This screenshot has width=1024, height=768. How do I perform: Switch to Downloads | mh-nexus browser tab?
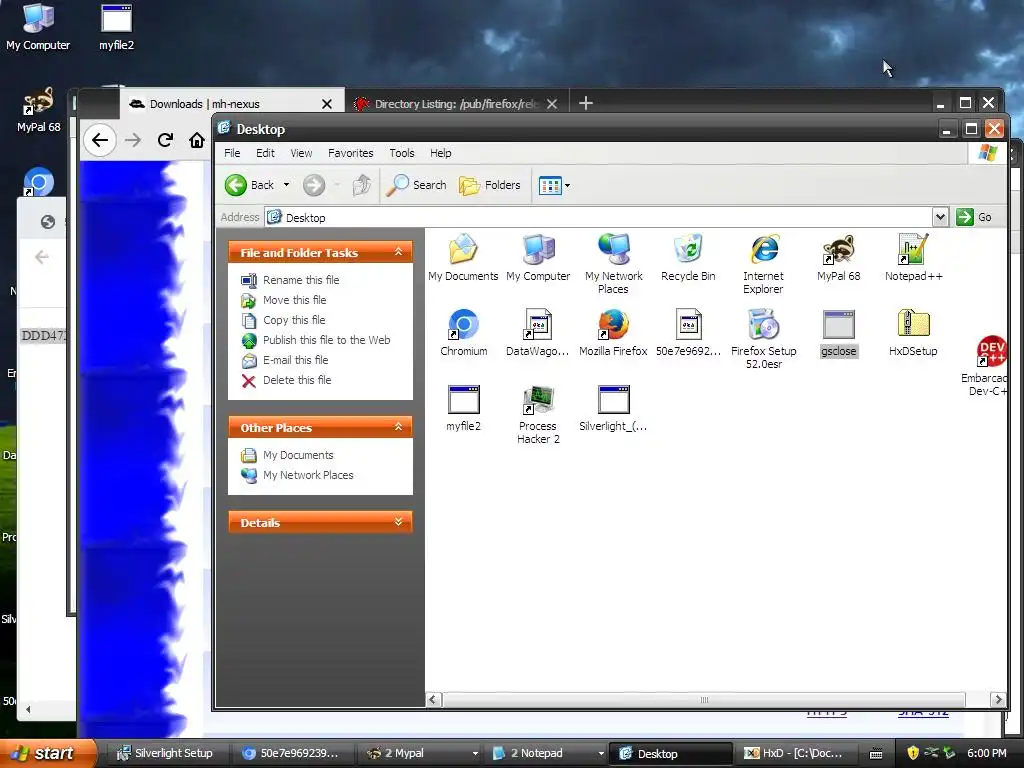(x=232, y=104)
